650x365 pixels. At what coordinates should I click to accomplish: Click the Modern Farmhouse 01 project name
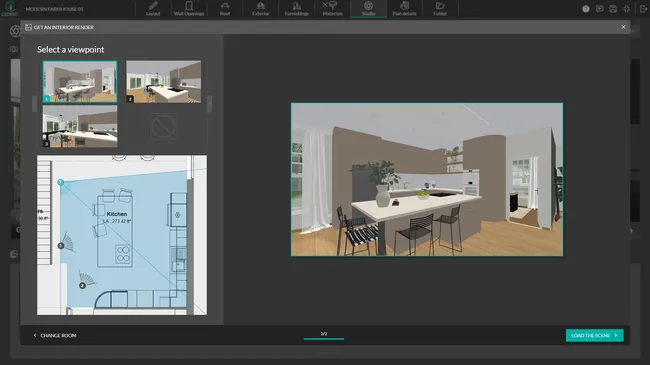[54, 9]
